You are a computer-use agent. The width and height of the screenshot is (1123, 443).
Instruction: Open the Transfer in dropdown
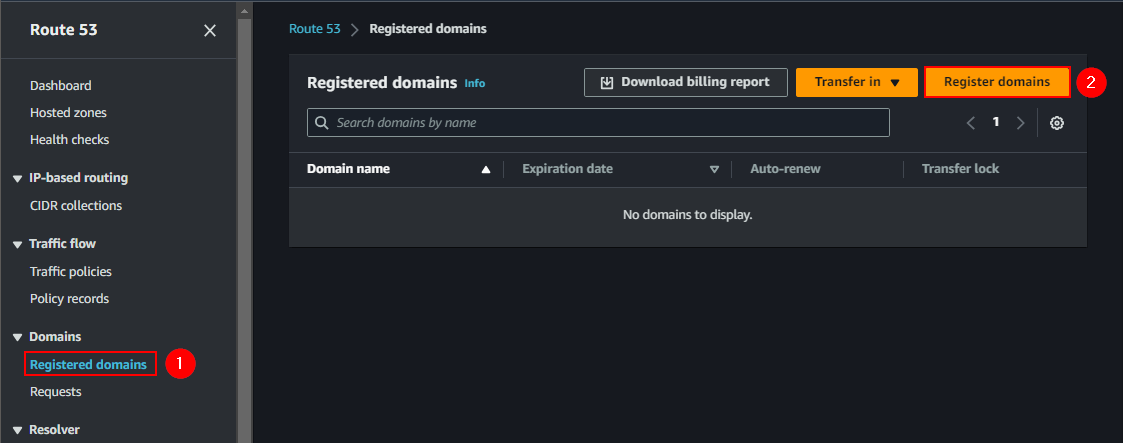click(856, 82)
